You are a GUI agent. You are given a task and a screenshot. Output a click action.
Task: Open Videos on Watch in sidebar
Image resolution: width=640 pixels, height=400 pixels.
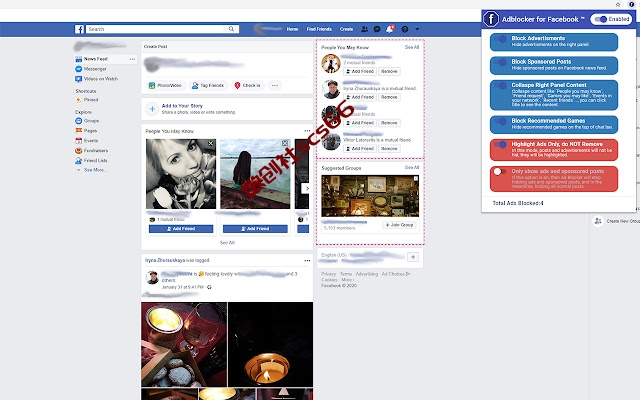tap(100, 79)
